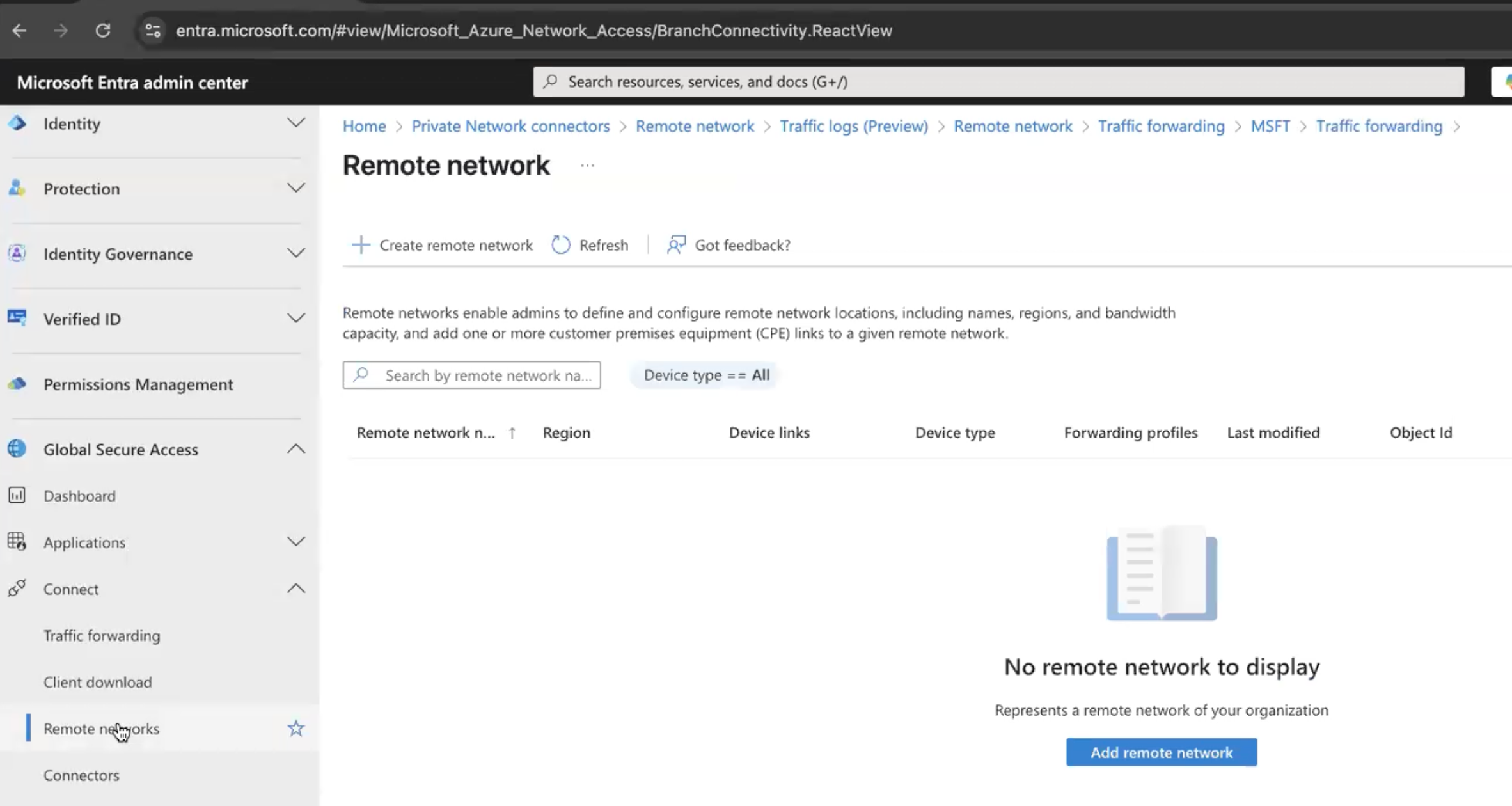This screenshot has width=1512, height=806.
Task: Click the Dashboard chart icon
Action: click(17, 495)
